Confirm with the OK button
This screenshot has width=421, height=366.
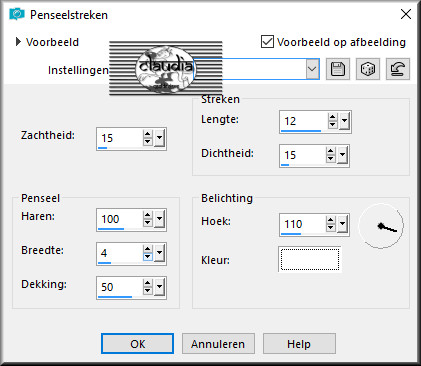137,344
